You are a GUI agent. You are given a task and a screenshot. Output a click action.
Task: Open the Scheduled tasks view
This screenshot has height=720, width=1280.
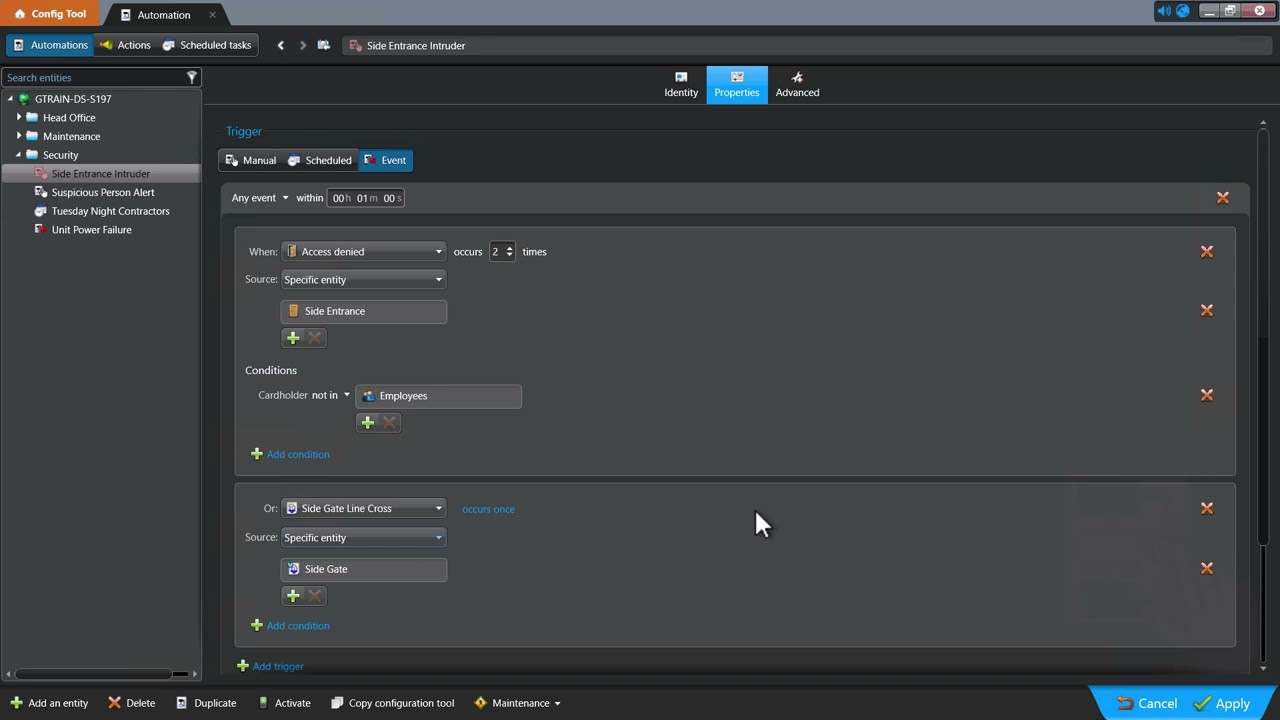point(207,45)
